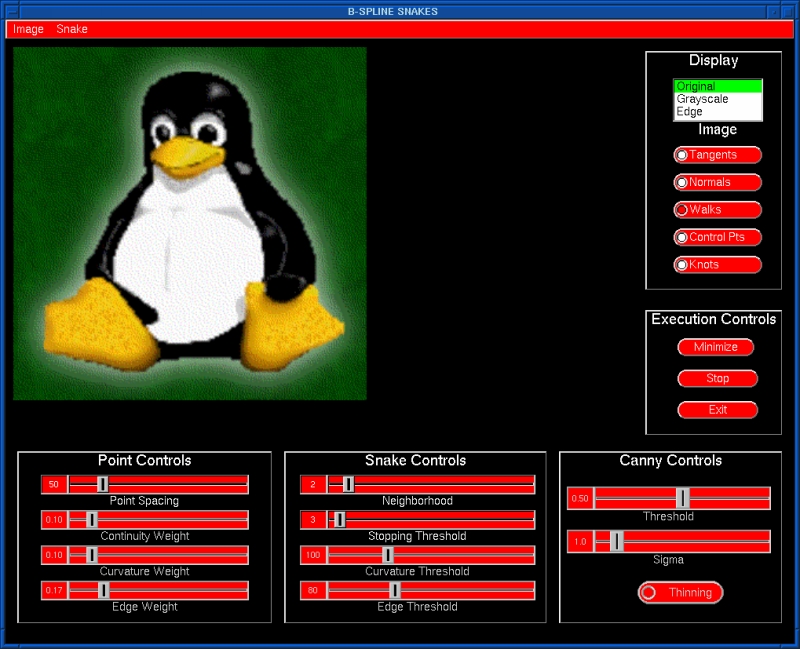The image size is (800, 649).
Task: Enable the Normals display toggle
Action: click(x=717, y=183)
